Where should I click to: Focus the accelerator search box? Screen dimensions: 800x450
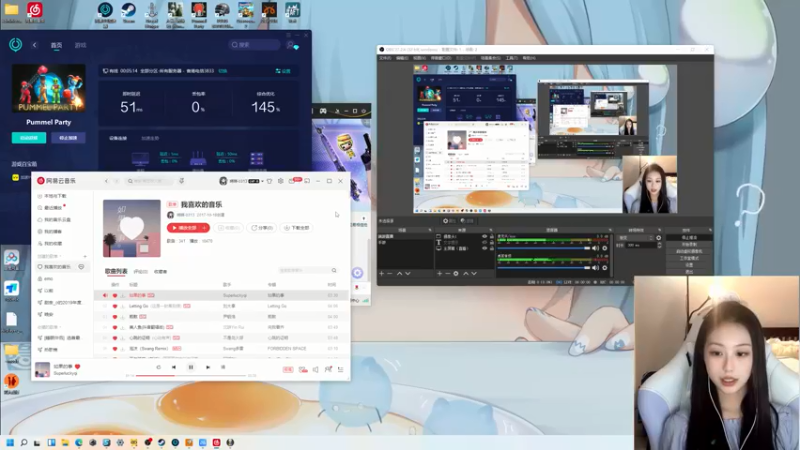pos(254,45)
